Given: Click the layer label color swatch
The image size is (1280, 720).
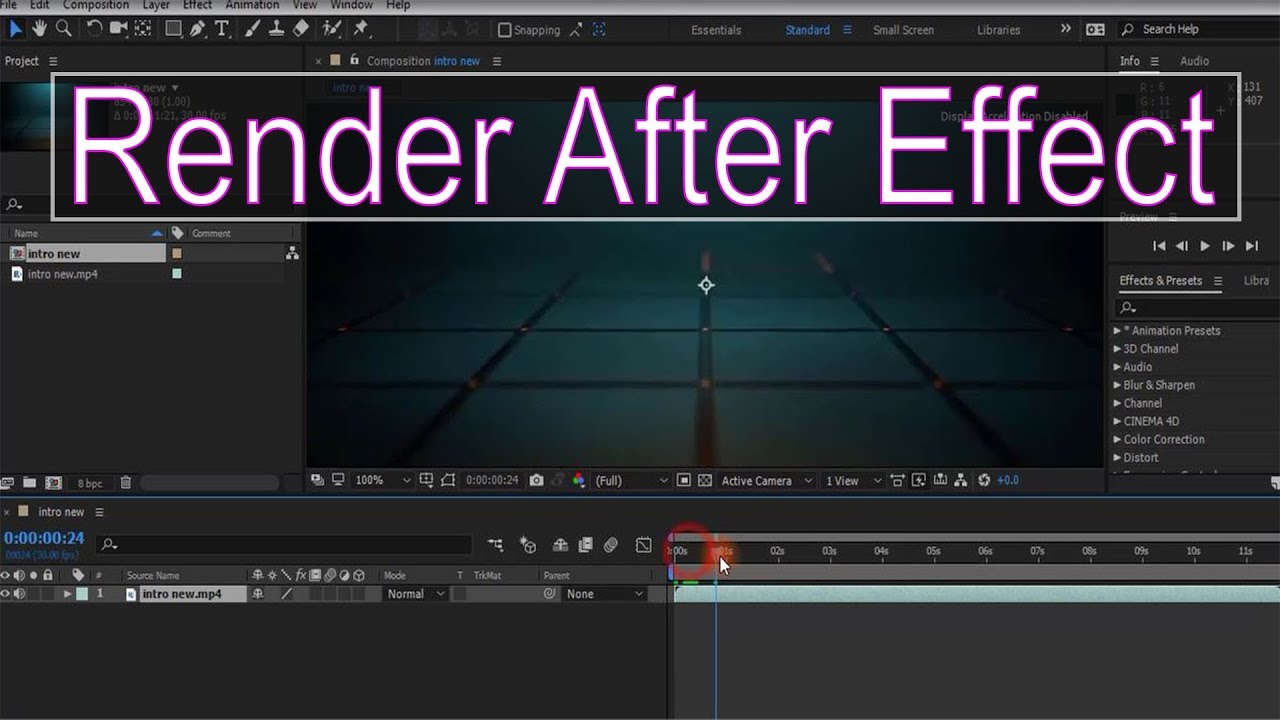Looking at the screenshot, I should click(82, 594).
